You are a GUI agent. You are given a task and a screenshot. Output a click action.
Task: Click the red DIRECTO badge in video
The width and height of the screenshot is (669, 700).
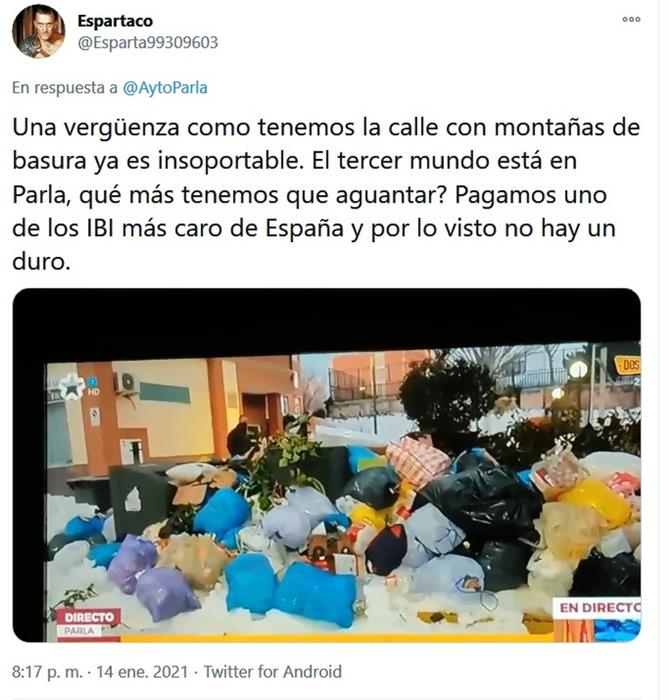(88, 617)
